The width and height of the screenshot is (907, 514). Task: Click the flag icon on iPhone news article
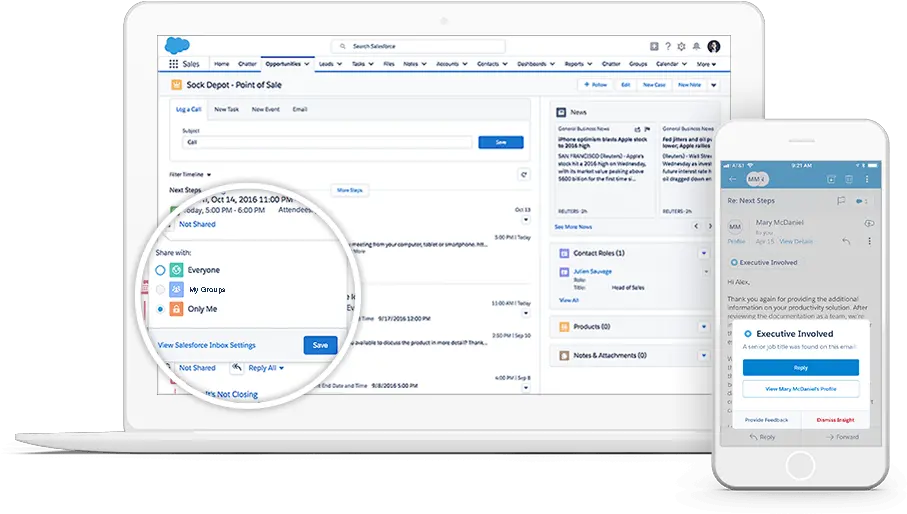[x=647, y=129]
